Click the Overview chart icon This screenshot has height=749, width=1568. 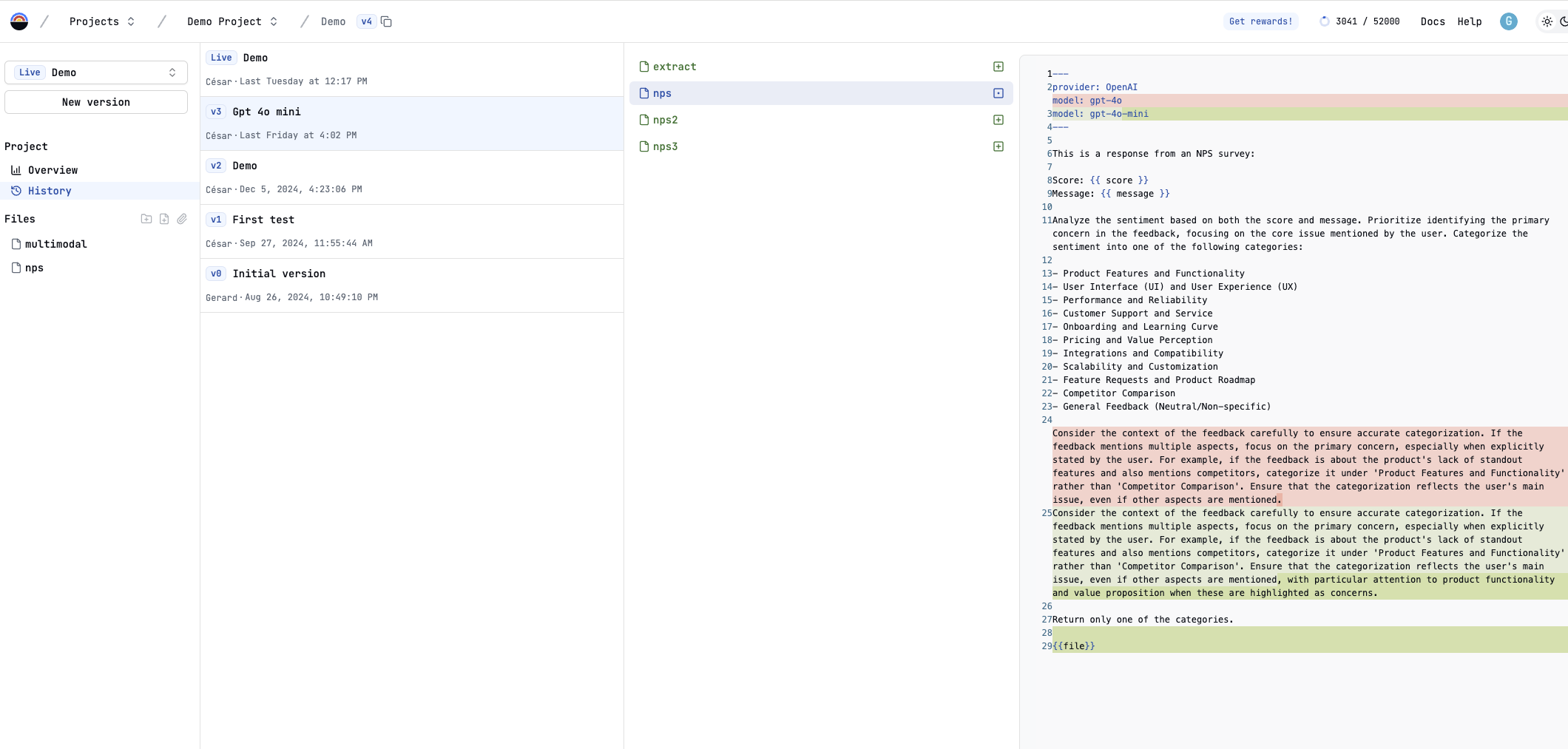click(16, 170)
